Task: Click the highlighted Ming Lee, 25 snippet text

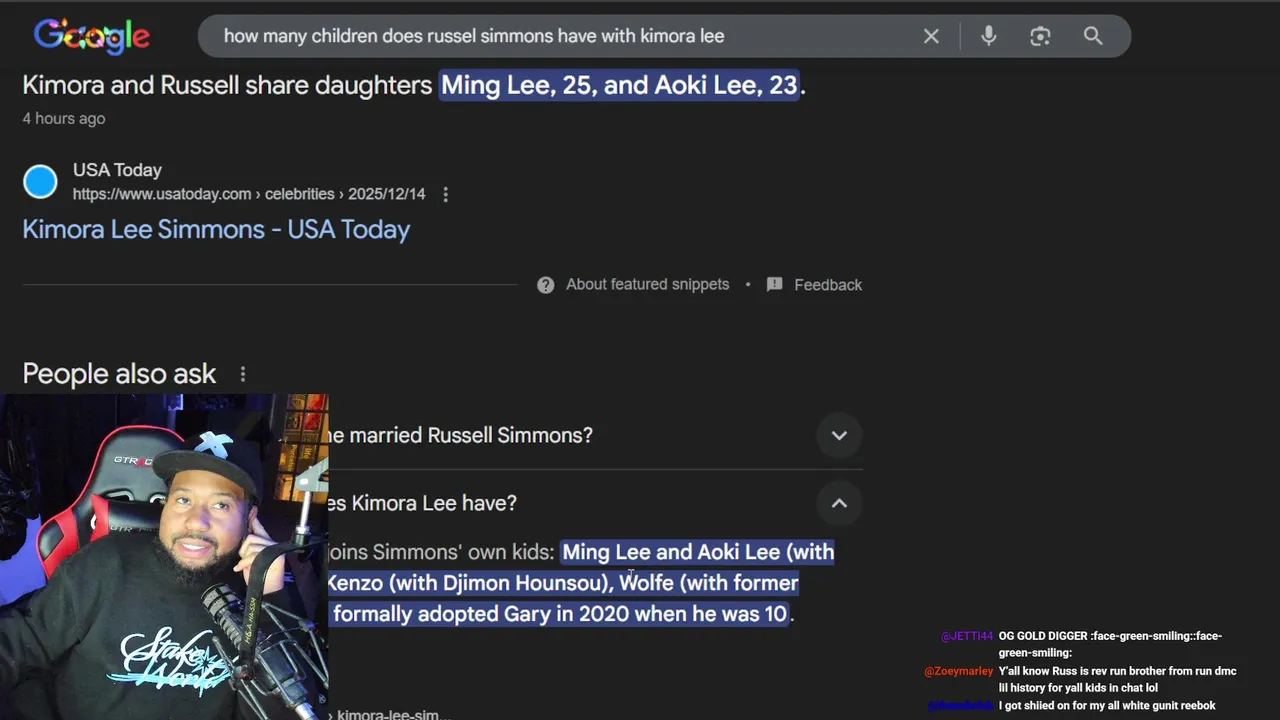Action: [620, 85]
